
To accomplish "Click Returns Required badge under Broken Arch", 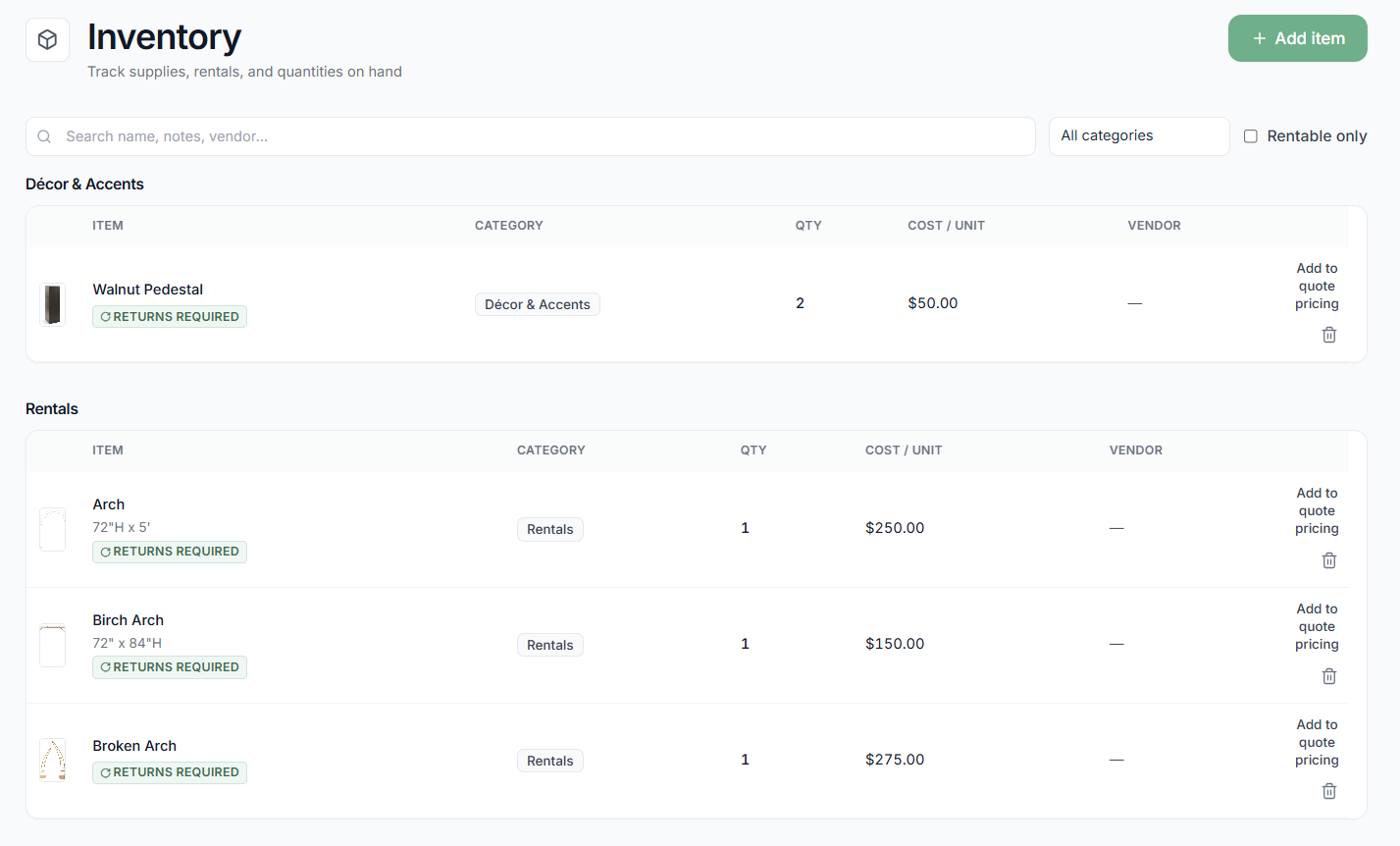I will coord(170,772).
